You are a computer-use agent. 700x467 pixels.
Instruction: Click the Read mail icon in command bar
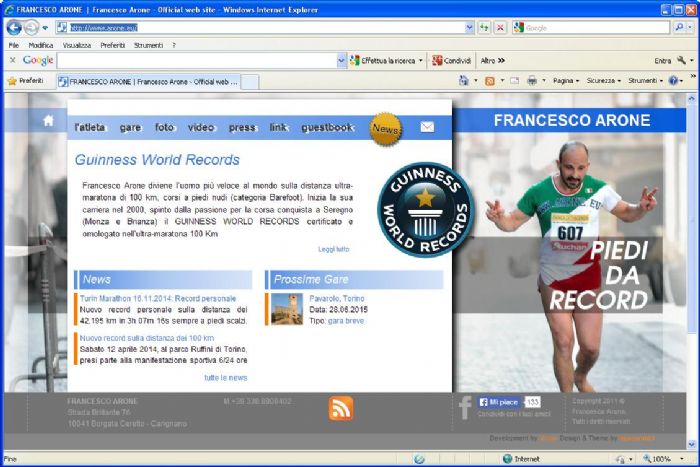515,81
